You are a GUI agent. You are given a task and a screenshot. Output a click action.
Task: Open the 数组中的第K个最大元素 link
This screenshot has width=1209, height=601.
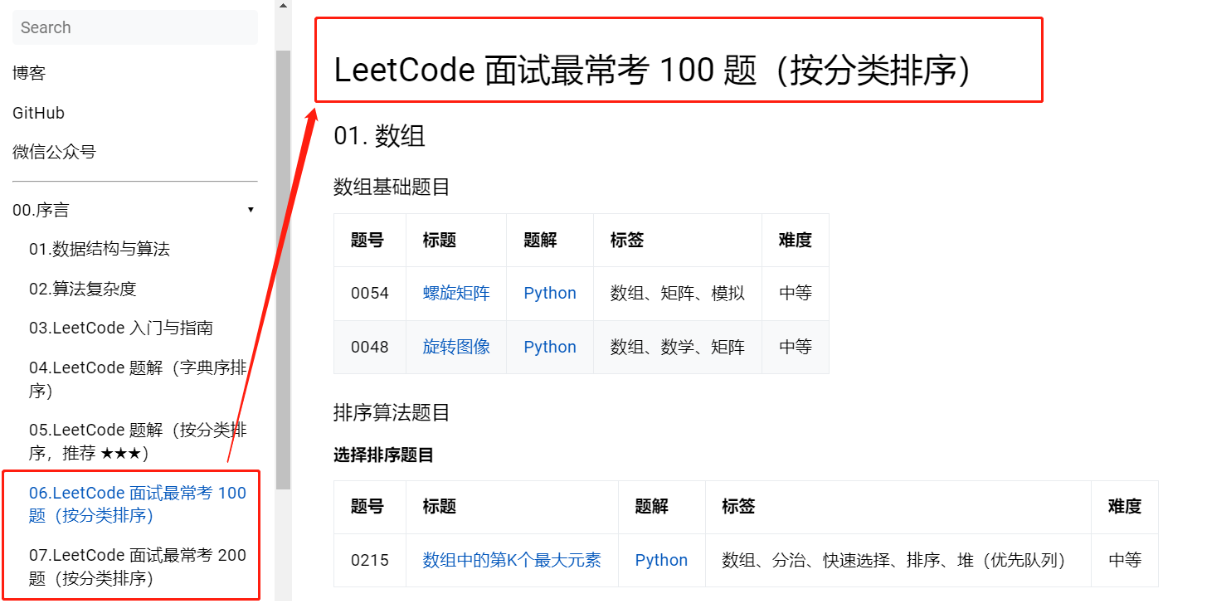click(x=512, y=560)
